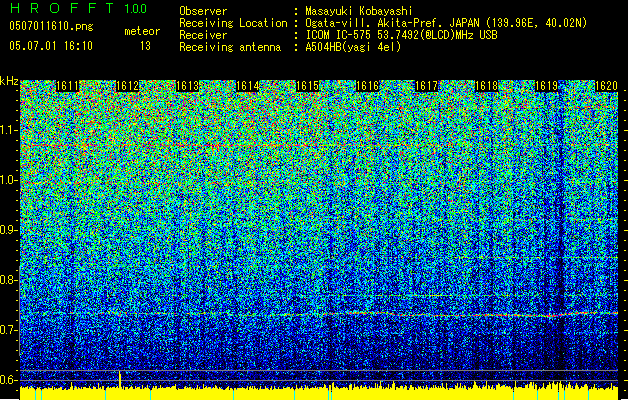629x400 pixels.
Task: Click the 0.6 frequency axis label
Action: (9, 380)
